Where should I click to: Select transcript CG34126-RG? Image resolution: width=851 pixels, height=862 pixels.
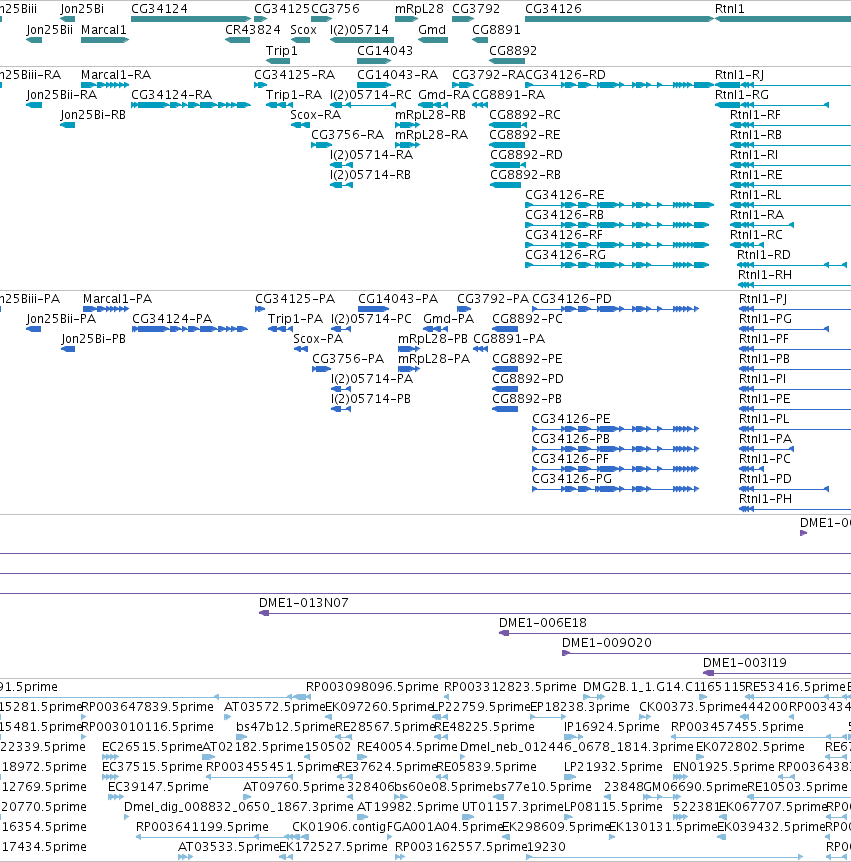click(x=565, y=255)
